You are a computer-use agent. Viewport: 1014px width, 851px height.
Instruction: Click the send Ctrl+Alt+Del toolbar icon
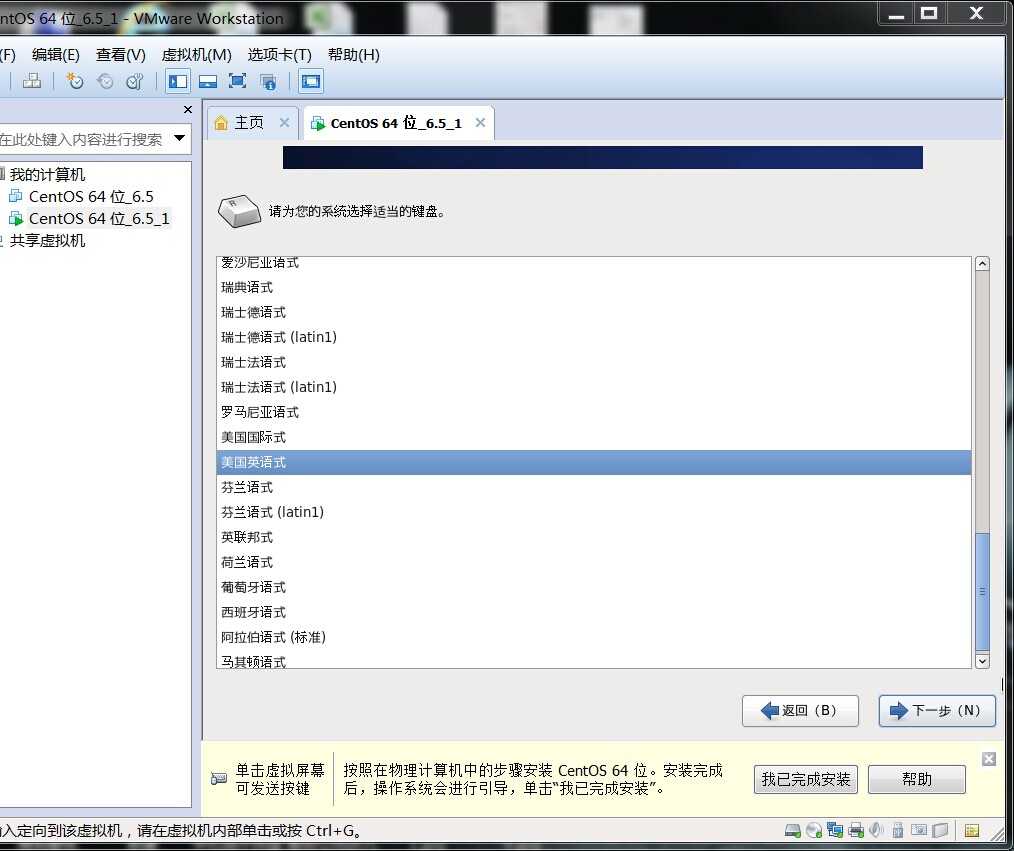pos(32,81)
